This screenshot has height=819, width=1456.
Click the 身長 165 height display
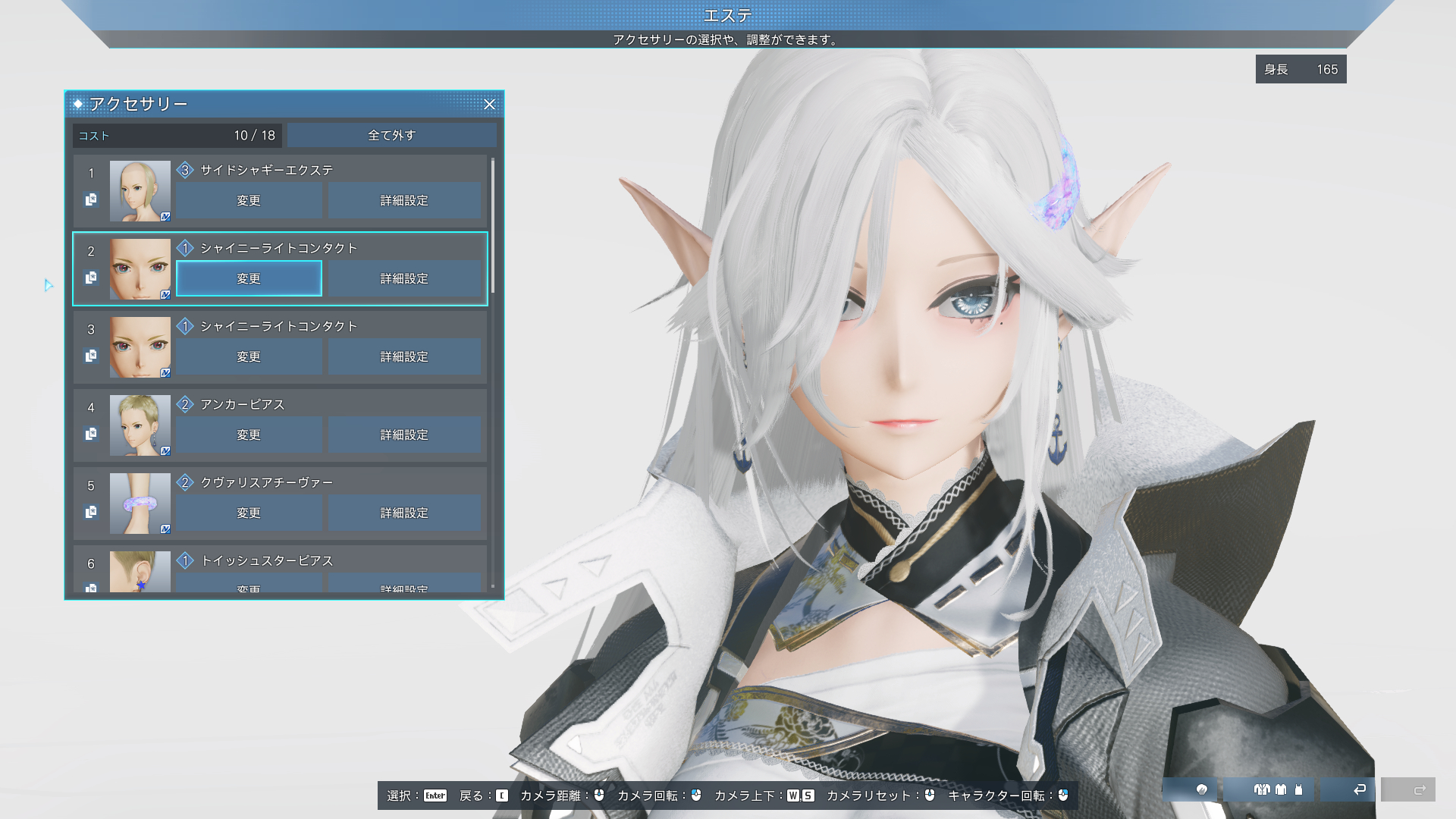(1301, 69)
